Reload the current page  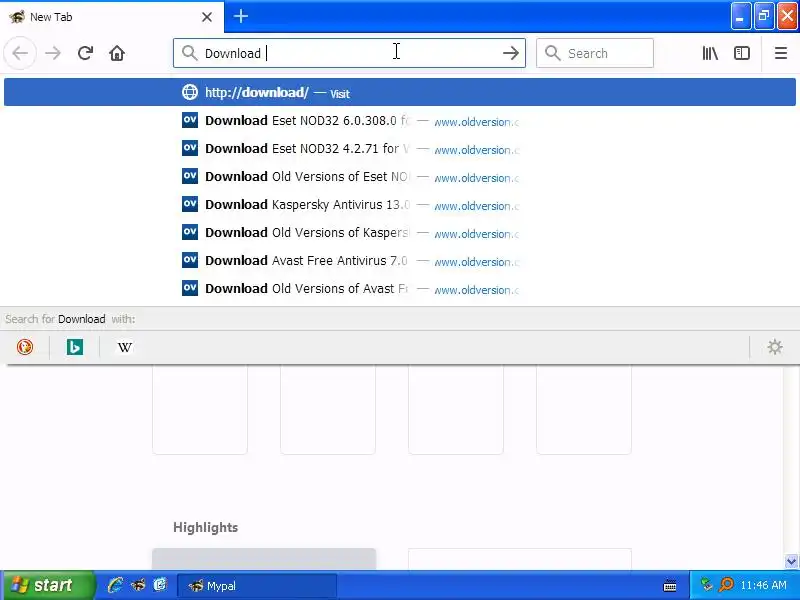coord(85,53)
